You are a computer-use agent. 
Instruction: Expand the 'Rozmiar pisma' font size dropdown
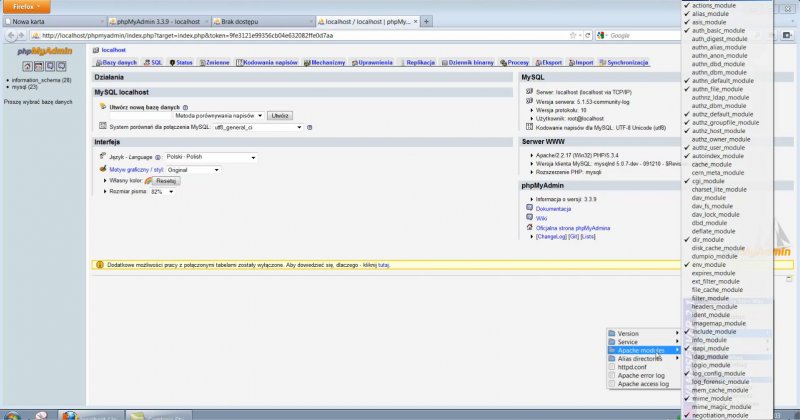tap(162, 191)
